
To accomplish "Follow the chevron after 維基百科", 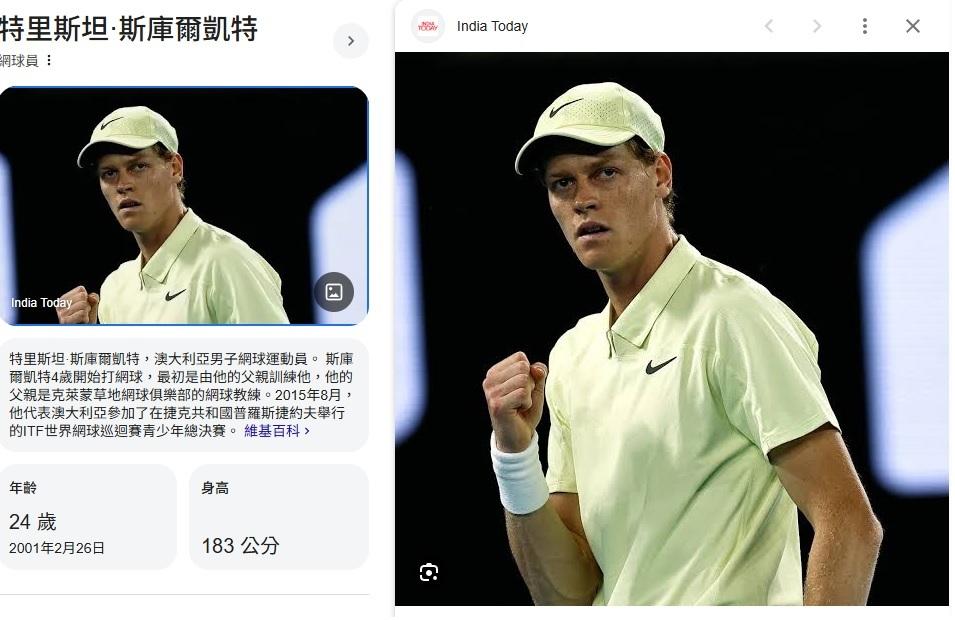I will 307,431.
